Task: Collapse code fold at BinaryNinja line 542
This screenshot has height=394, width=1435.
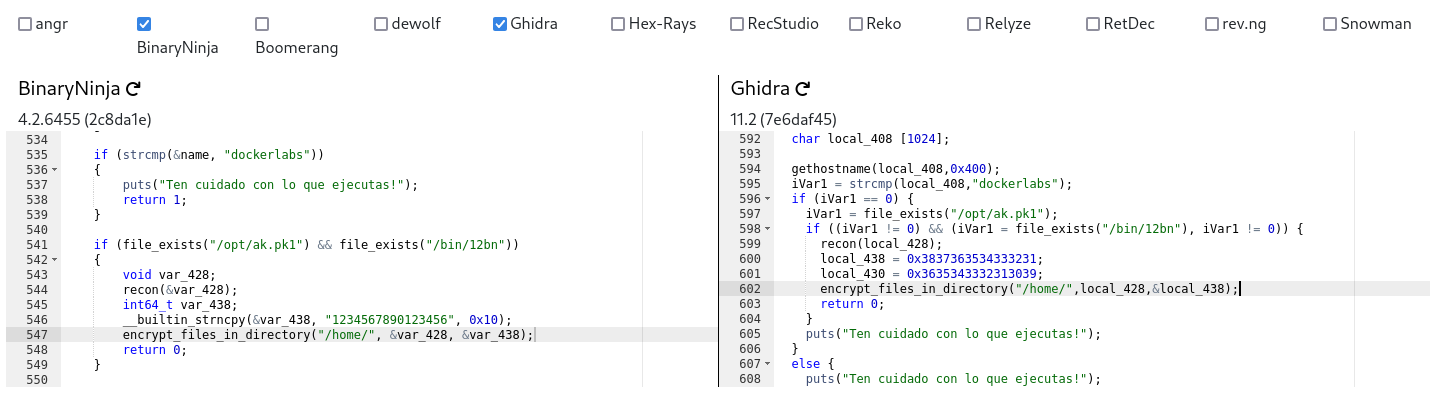Action: coord(54,260)
